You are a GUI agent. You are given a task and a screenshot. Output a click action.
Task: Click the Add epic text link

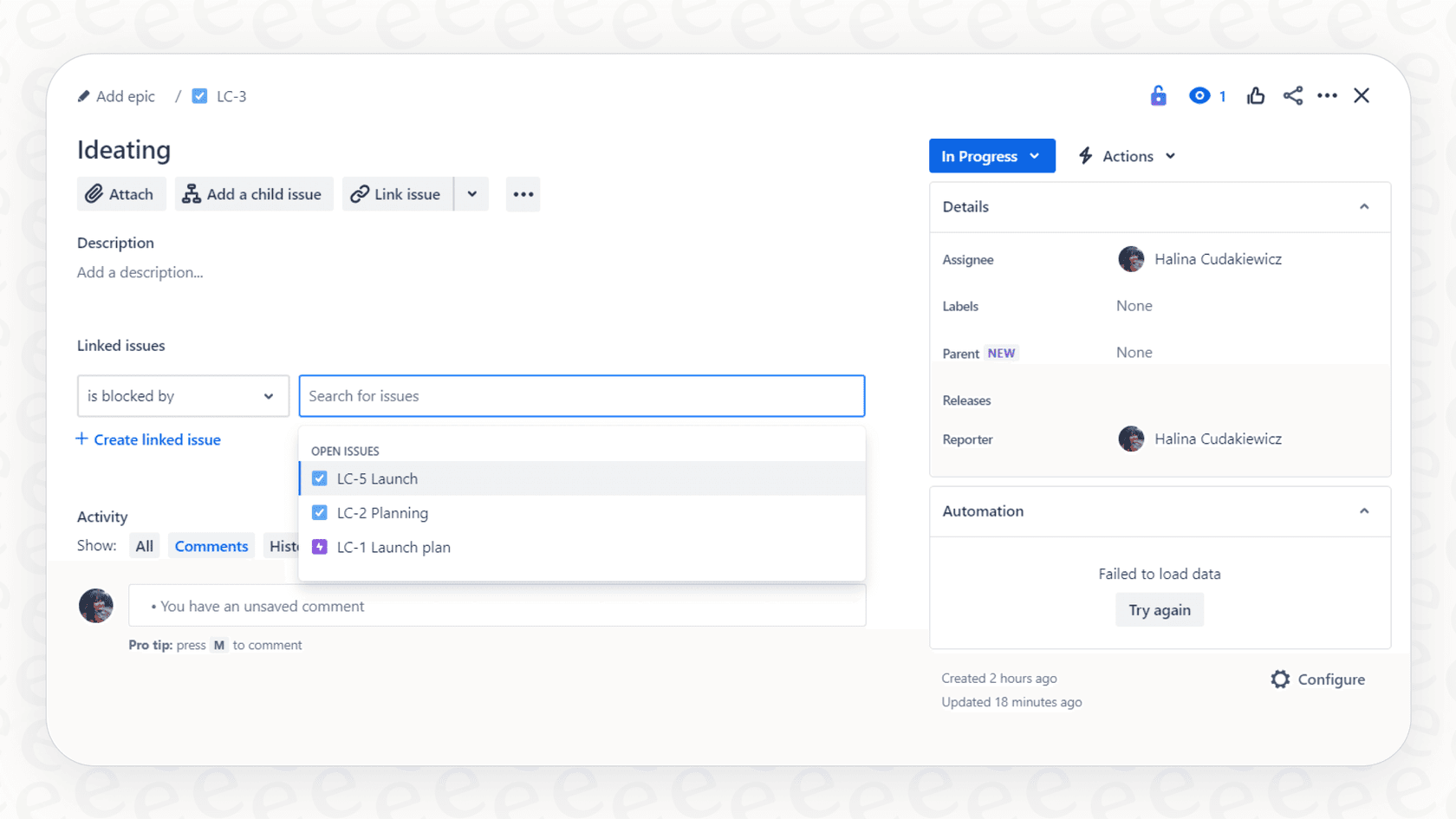coord(126,96)
